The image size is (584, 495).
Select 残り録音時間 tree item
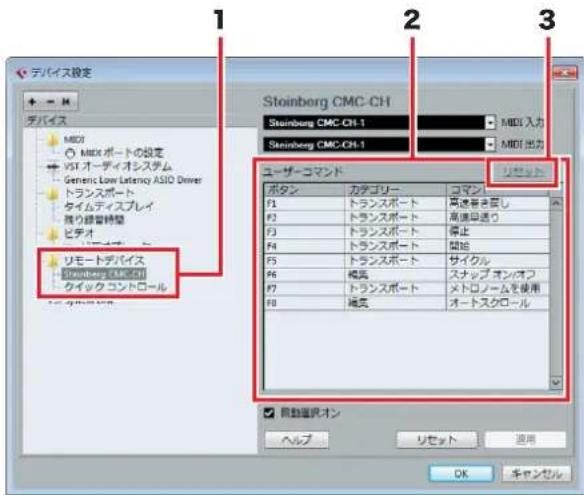[x=94, y=220]
